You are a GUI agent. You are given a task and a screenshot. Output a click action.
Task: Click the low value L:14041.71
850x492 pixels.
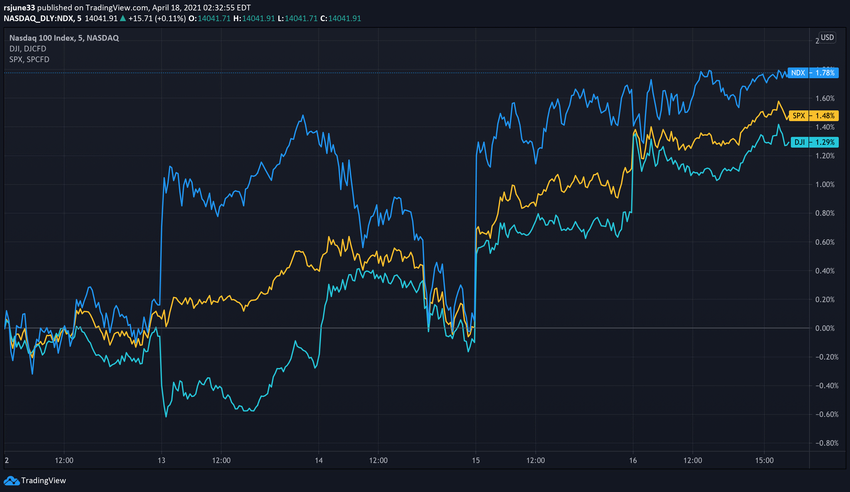click(298, 18)
